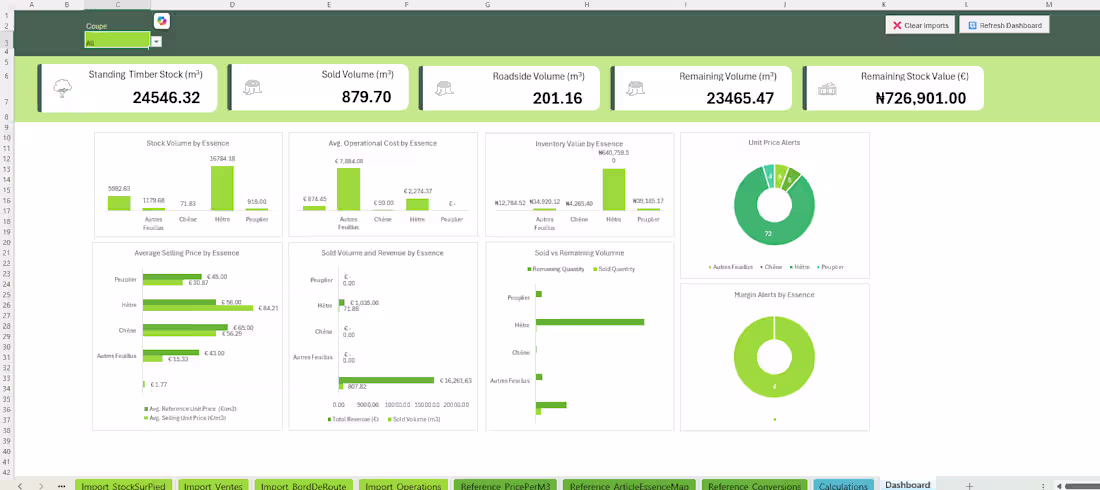Switch to the Calculations sheet tab
The width and height of the screenshot is (1100, 490).
[x=843, y=485]
